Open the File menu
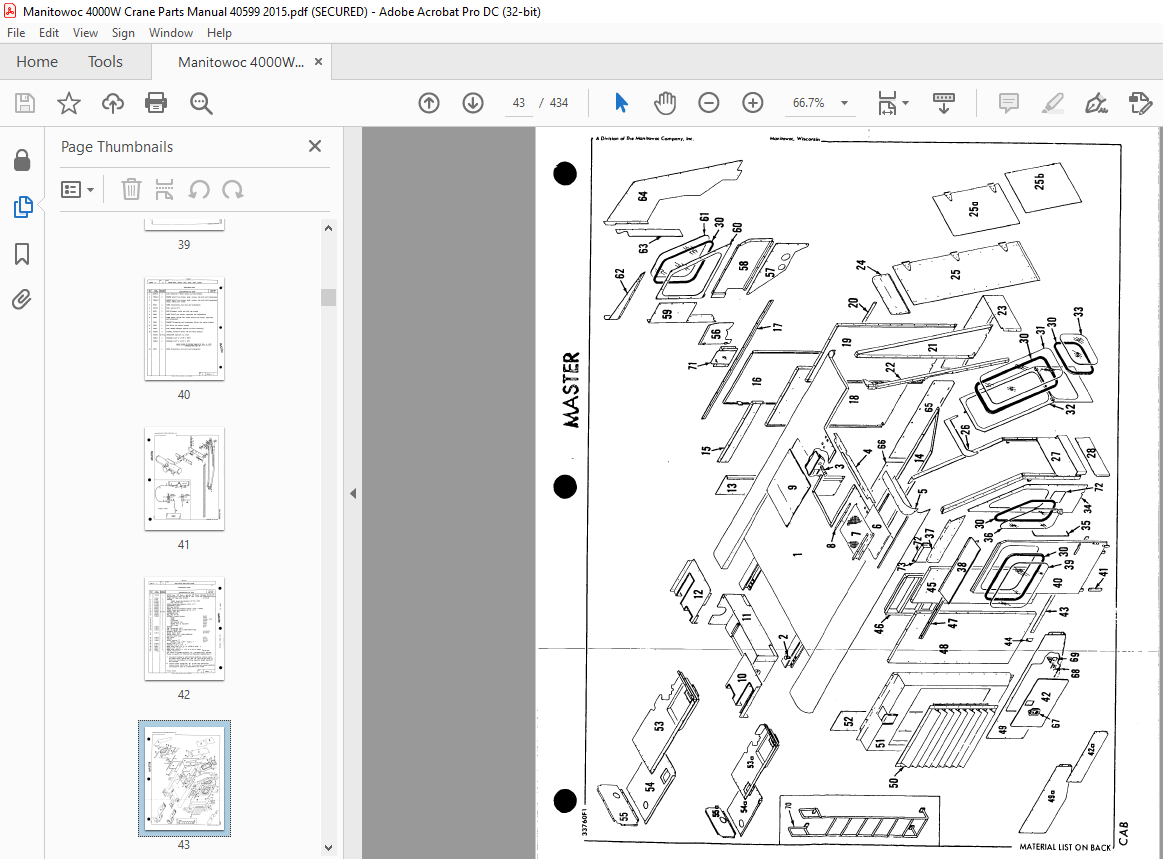 [16, 33]
